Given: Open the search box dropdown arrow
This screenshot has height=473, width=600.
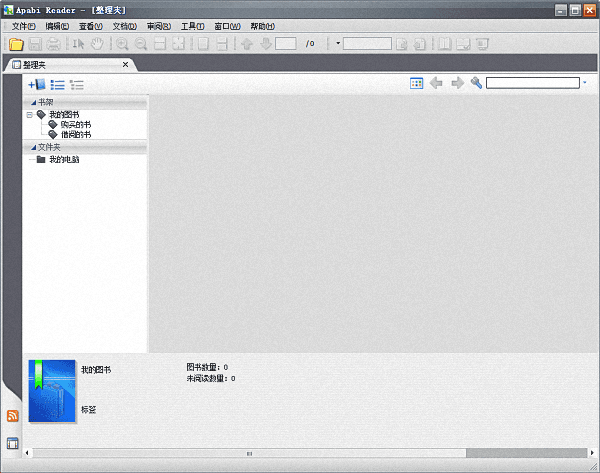Looking at the screenshot, I should 584,83.
